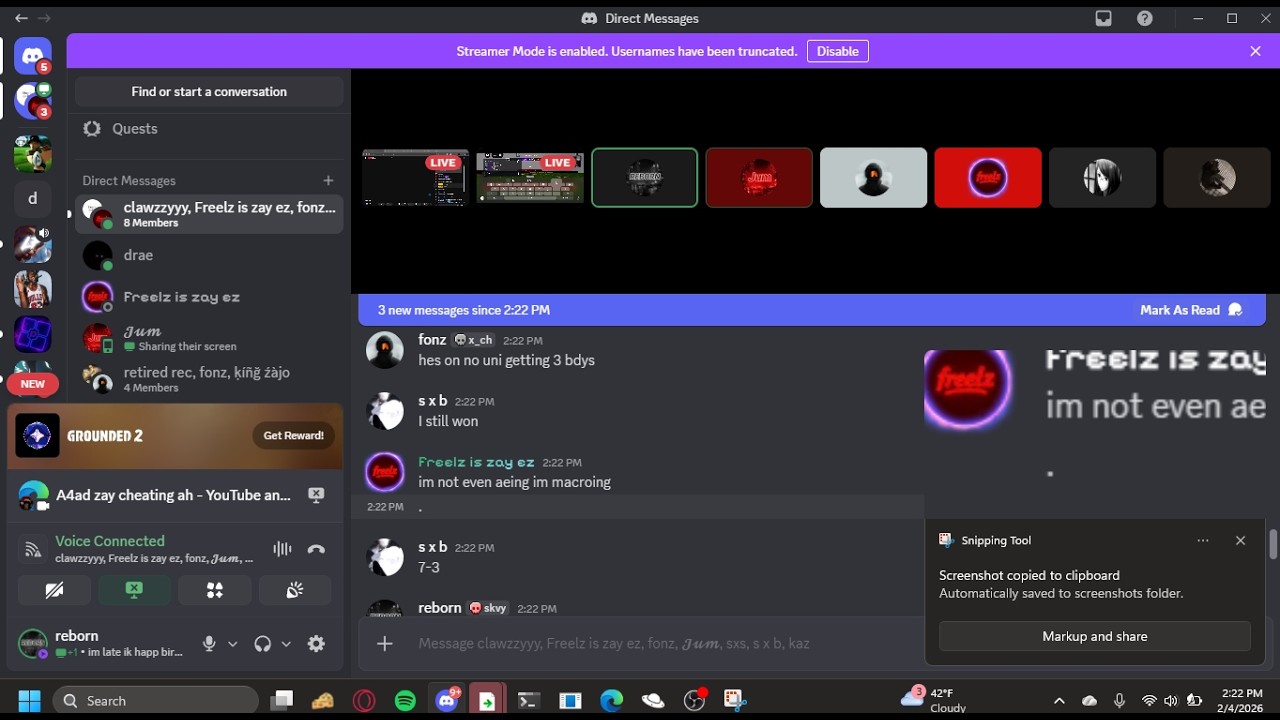
Task: Open the 8 Members group chat
Action: pos(209,214)
